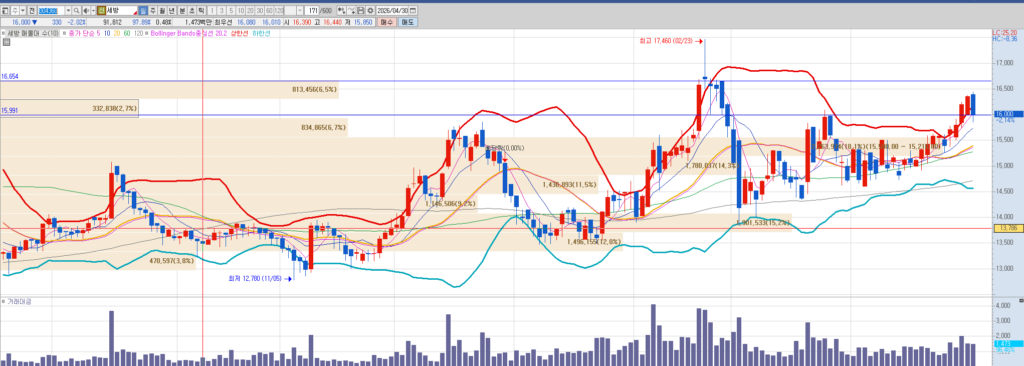
Task: Switch to 분 minute chart button
Action: (x=182, y=11)
